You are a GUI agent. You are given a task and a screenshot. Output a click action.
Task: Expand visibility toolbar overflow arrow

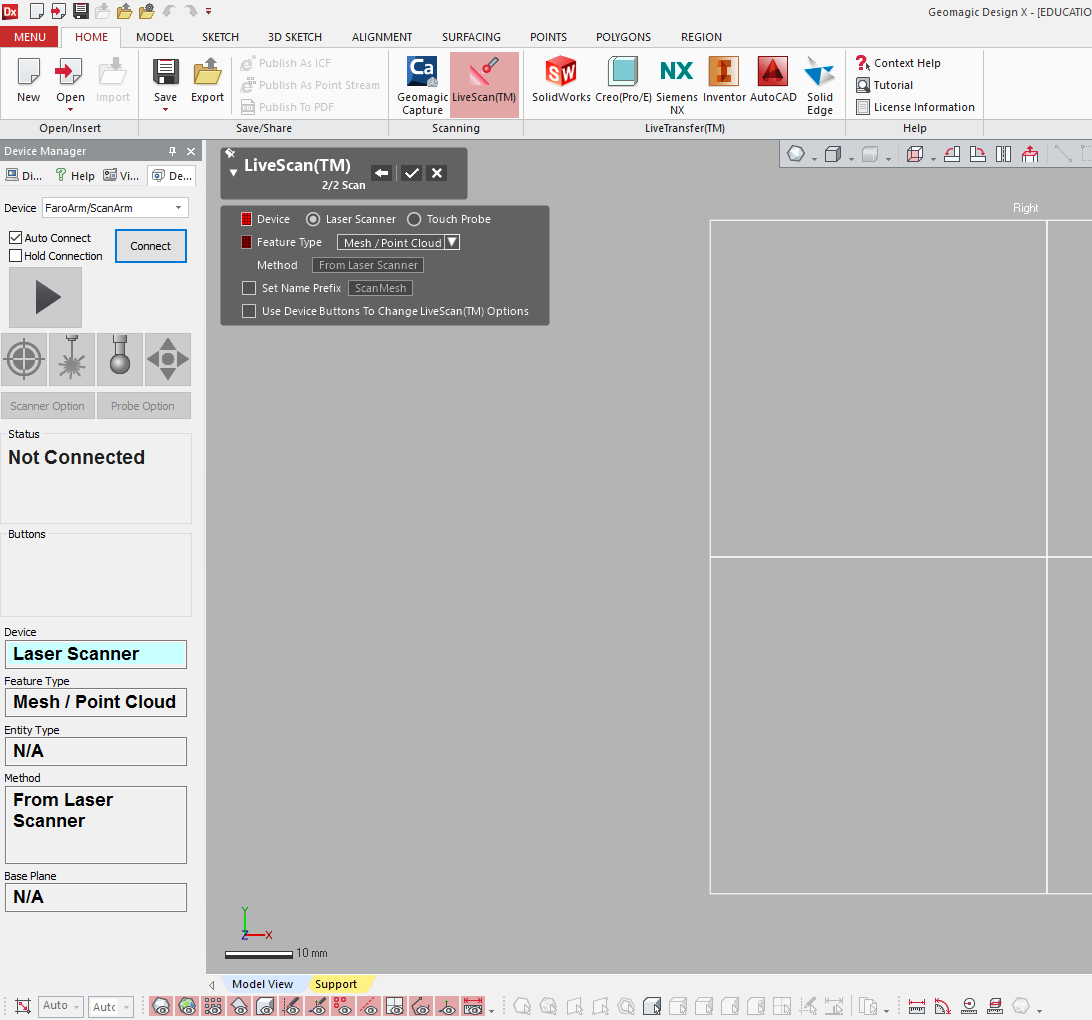492,1010
